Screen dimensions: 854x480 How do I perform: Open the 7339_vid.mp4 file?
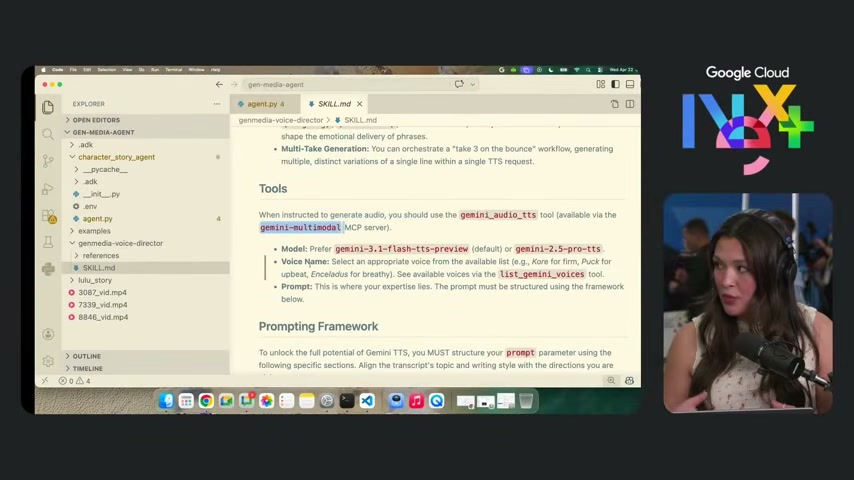[102, 305]
